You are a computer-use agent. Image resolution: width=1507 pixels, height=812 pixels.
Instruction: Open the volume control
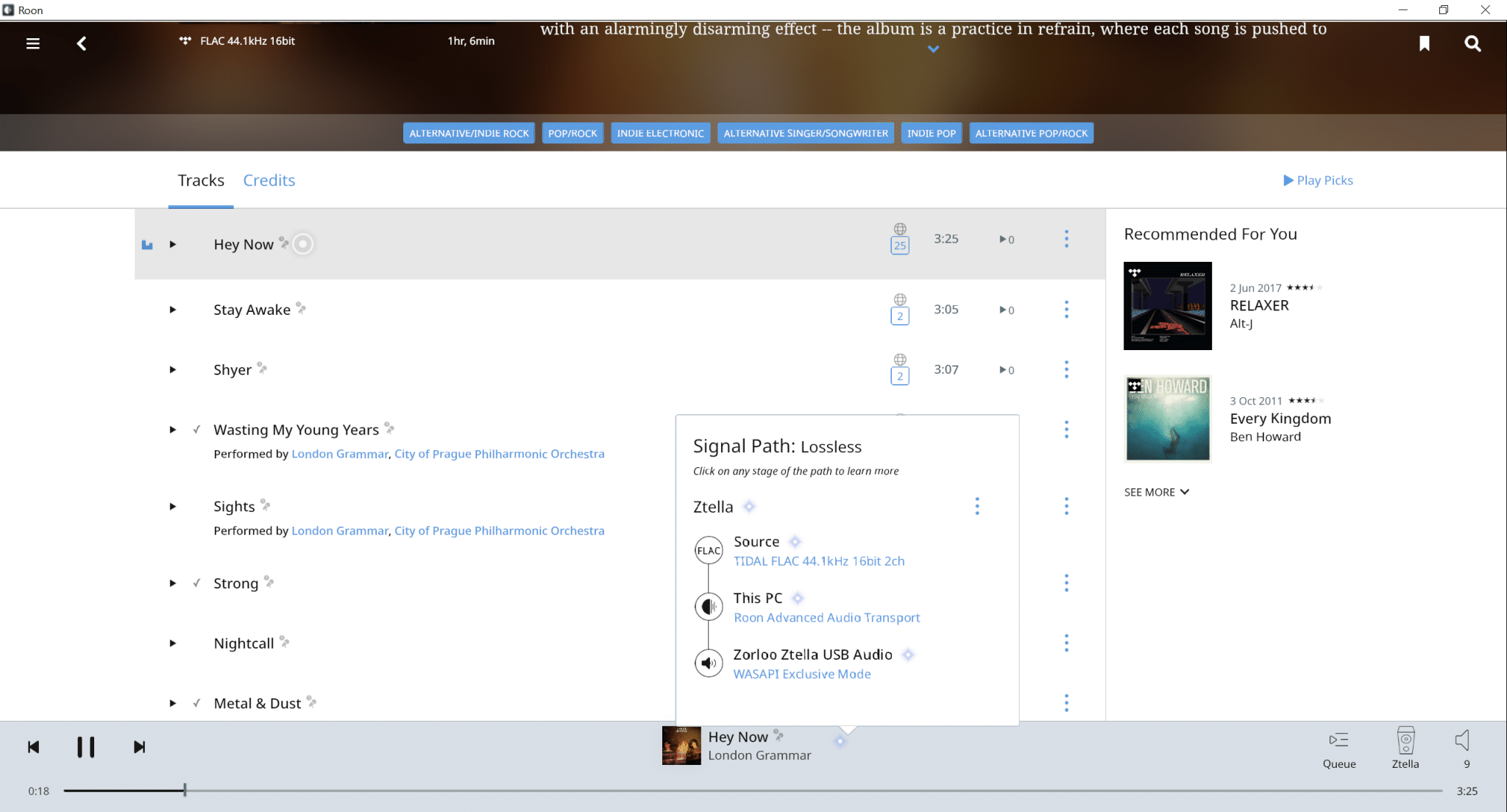(x=1463, y=747)
